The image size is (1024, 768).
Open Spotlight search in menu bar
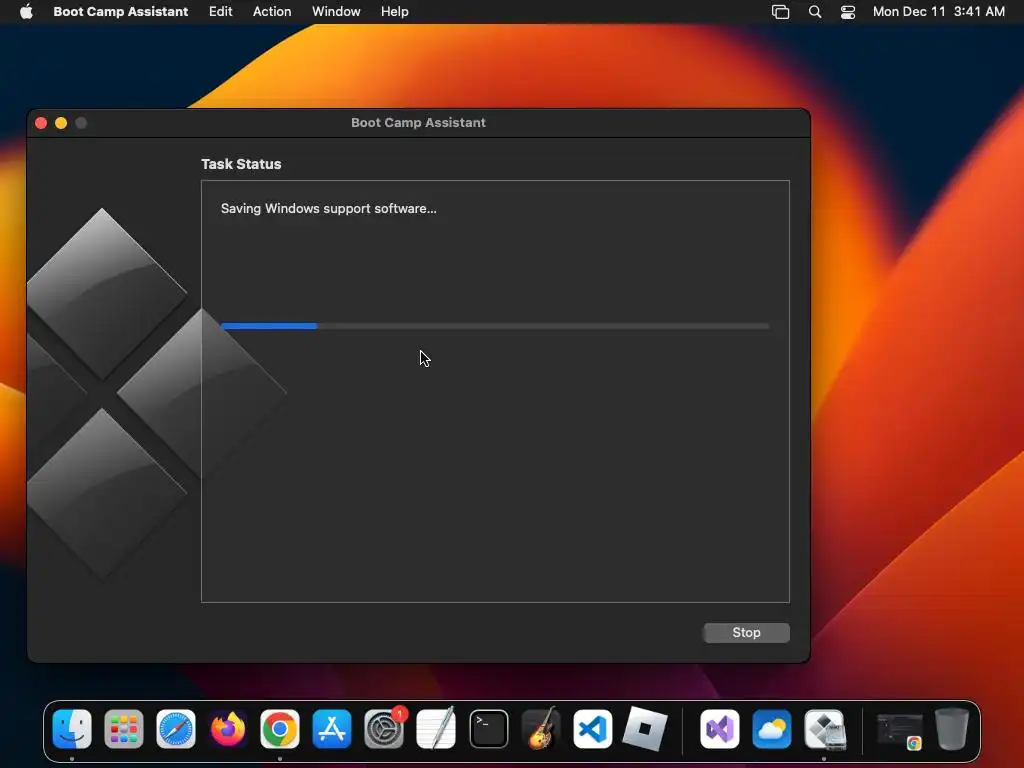coord(814,12)
